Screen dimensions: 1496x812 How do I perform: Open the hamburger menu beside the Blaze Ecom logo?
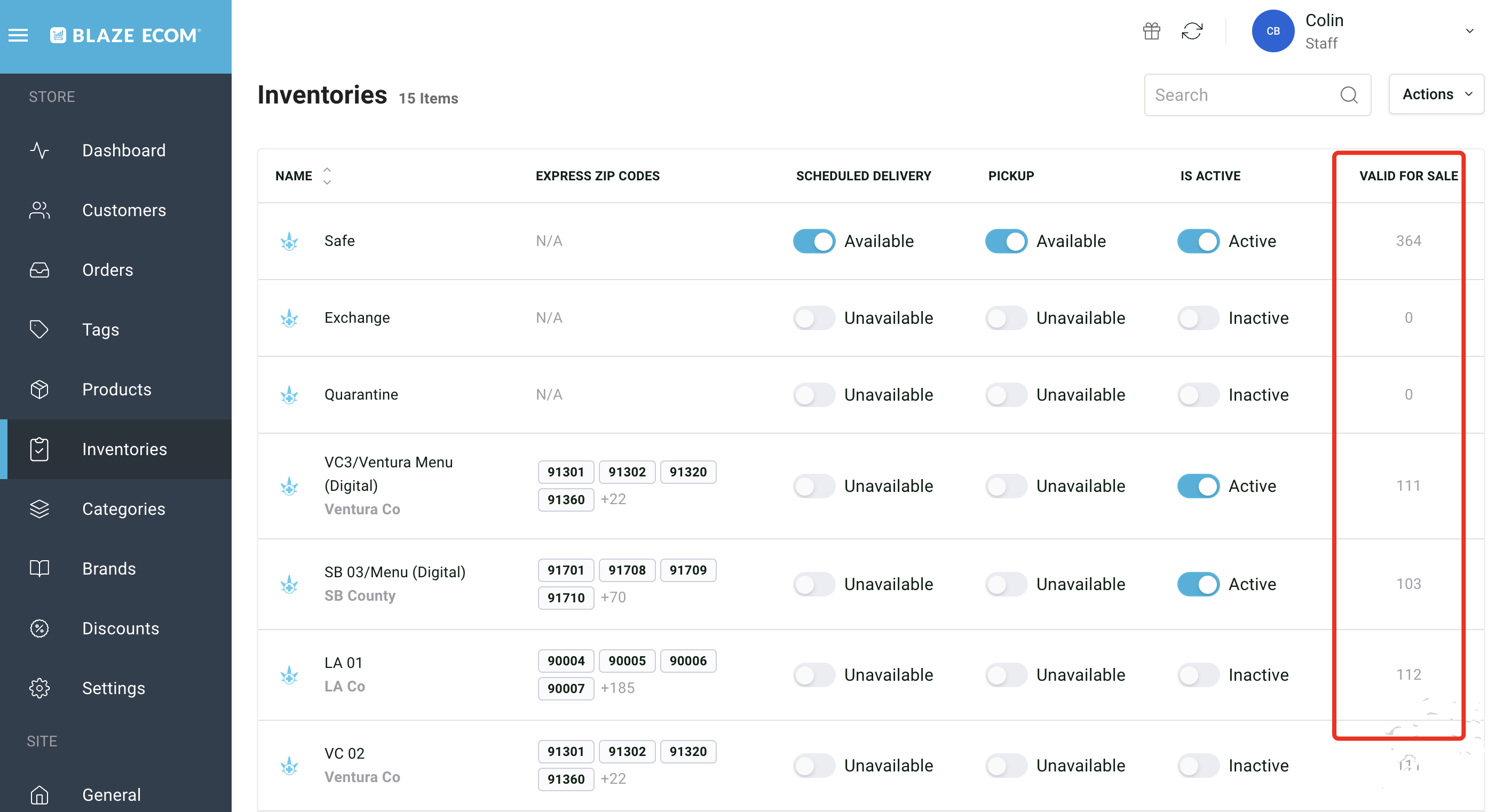point(18,35)
